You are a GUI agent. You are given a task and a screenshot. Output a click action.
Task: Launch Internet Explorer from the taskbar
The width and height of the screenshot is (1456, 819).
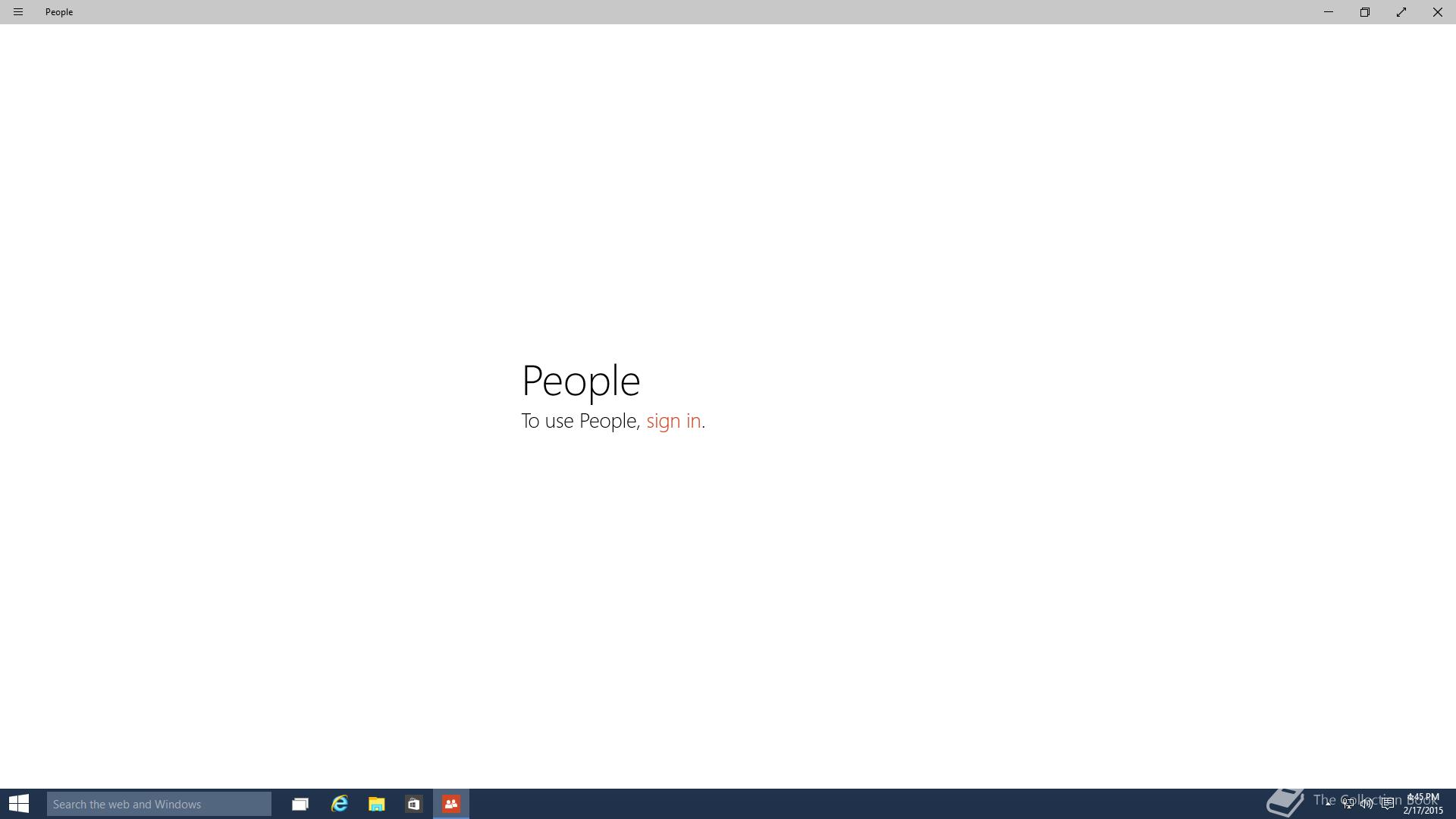tap(339, 804)
